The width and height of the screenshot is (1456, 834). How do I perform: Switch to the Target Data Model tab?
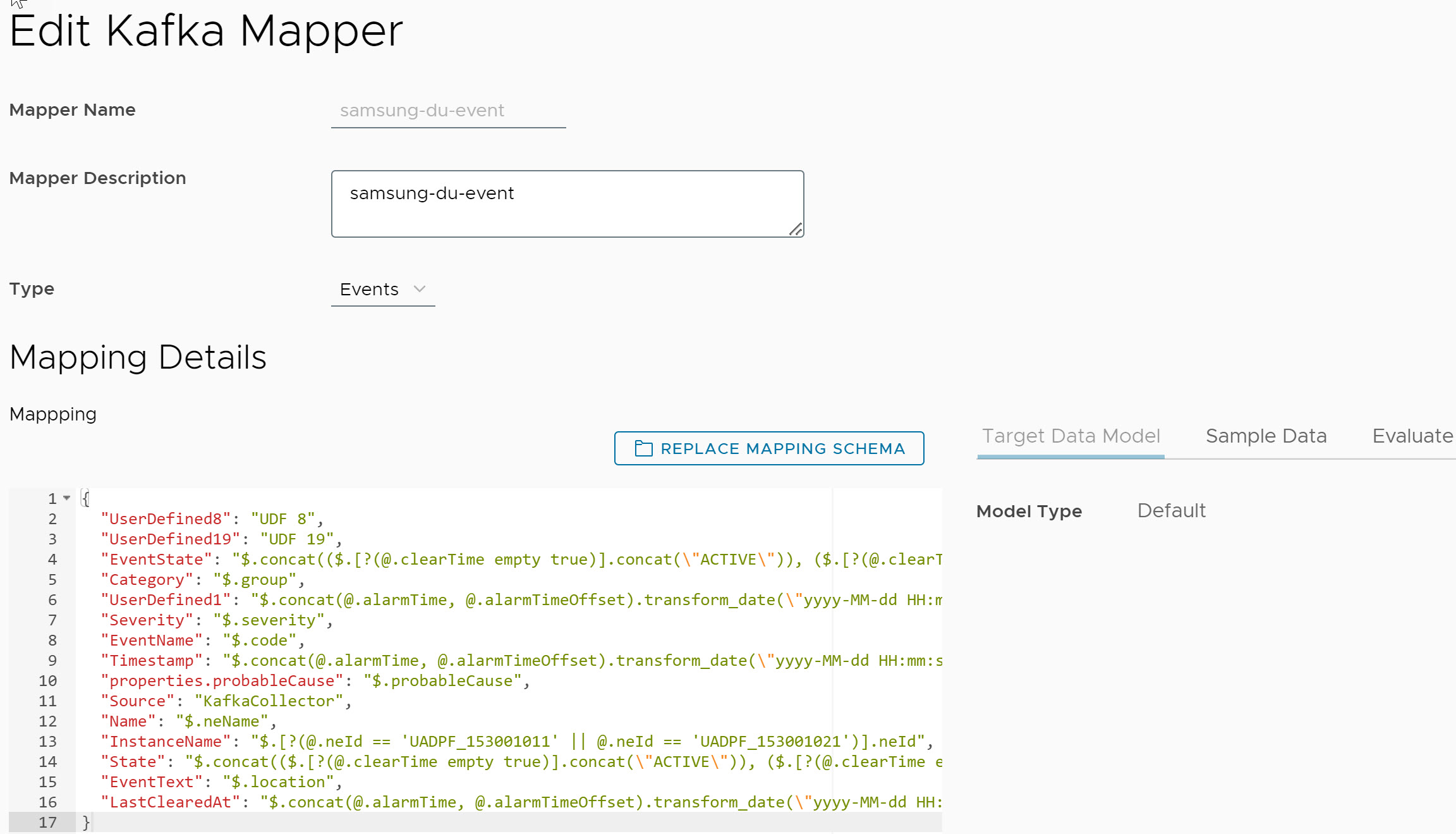(x=1071, y=436)
